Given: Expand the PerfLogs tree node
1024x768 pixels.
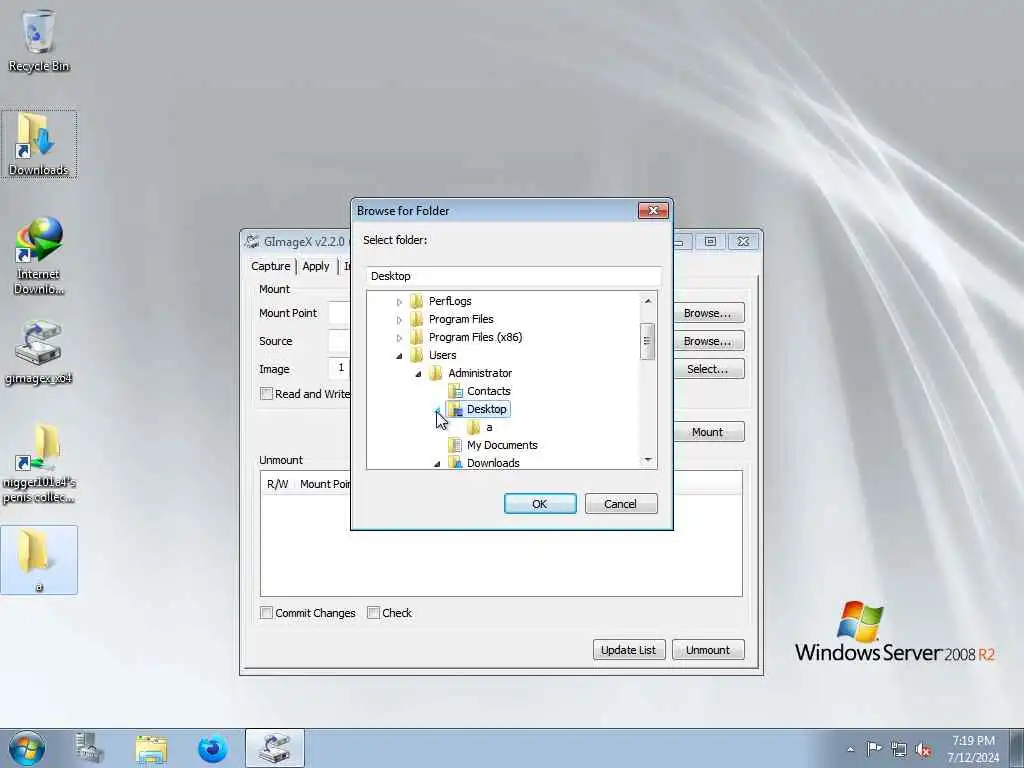Looking at the screenshot, I should (x=399, y=302).
